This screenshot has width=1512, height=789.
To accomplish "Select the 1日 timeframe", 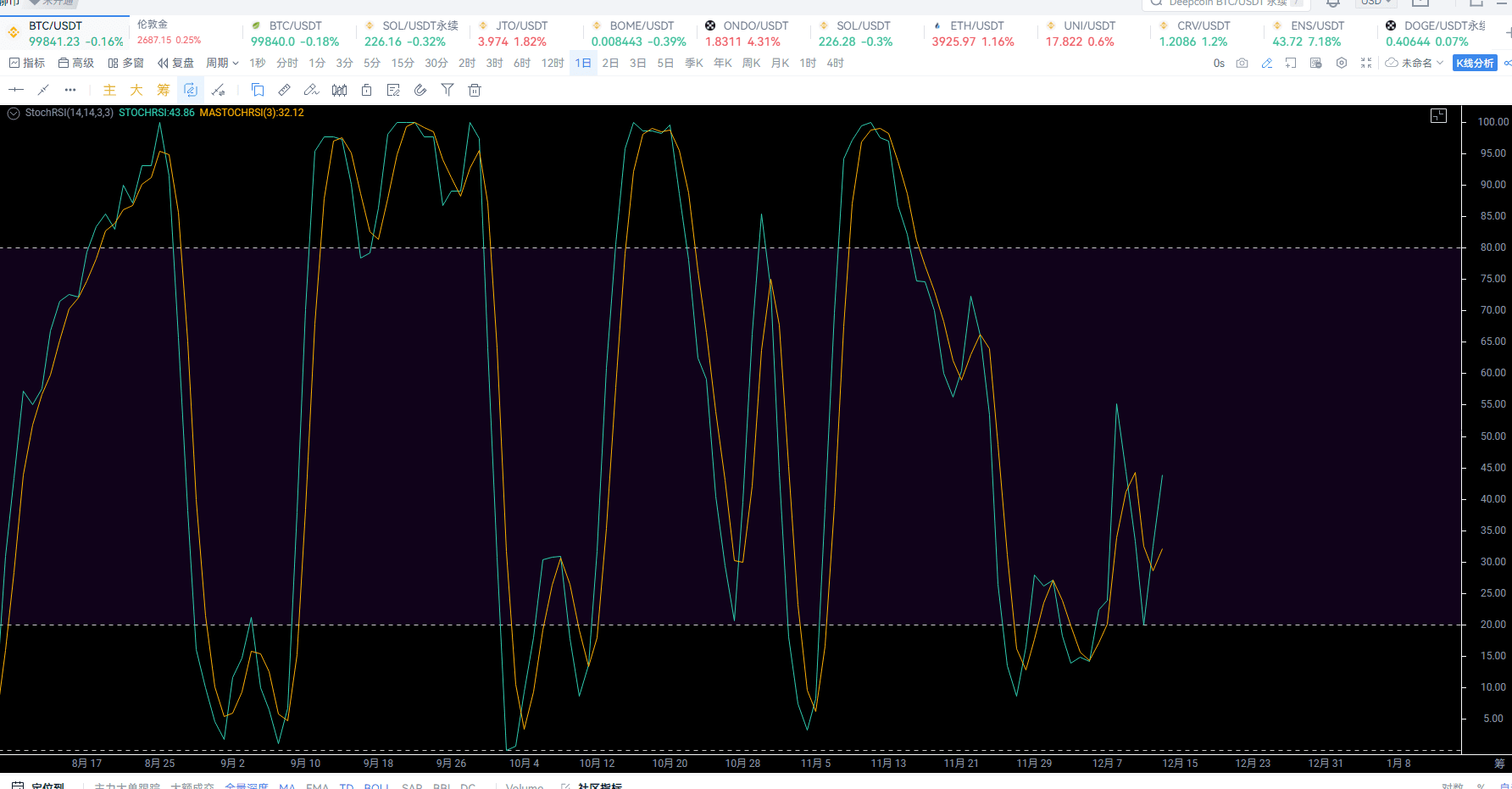I will [583, 63].
